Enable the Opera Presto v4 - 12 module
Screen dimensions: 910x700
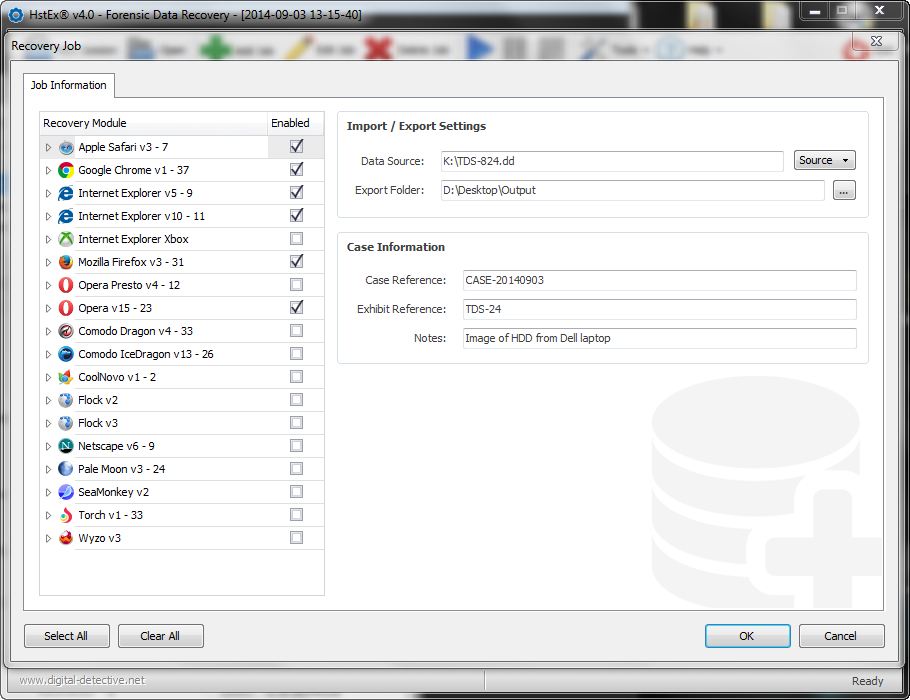(297, 284)
